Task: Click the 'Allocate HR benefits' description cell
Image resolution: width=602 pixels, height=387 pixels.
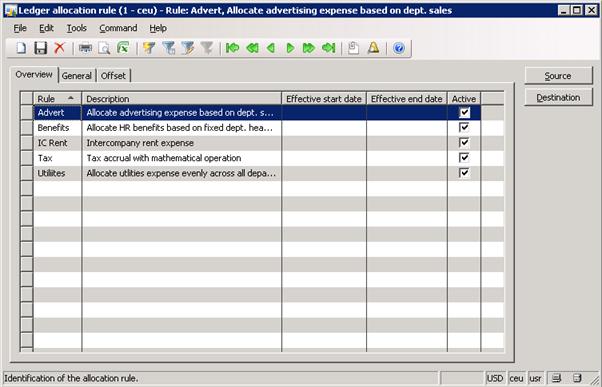Action: (x=182, y=127)
